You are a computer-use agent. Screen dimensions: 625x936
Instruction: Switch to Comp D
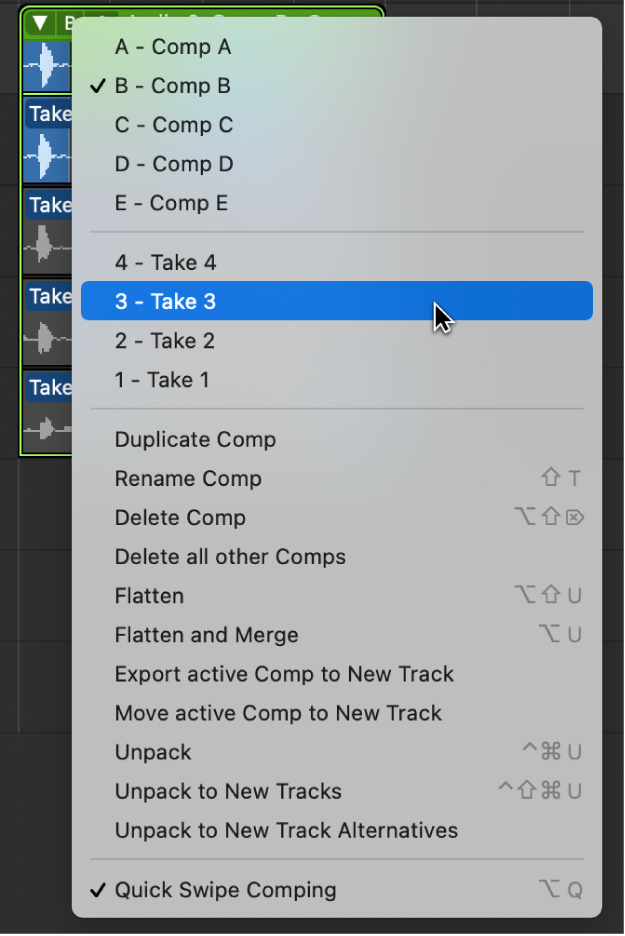coord(173,164)
